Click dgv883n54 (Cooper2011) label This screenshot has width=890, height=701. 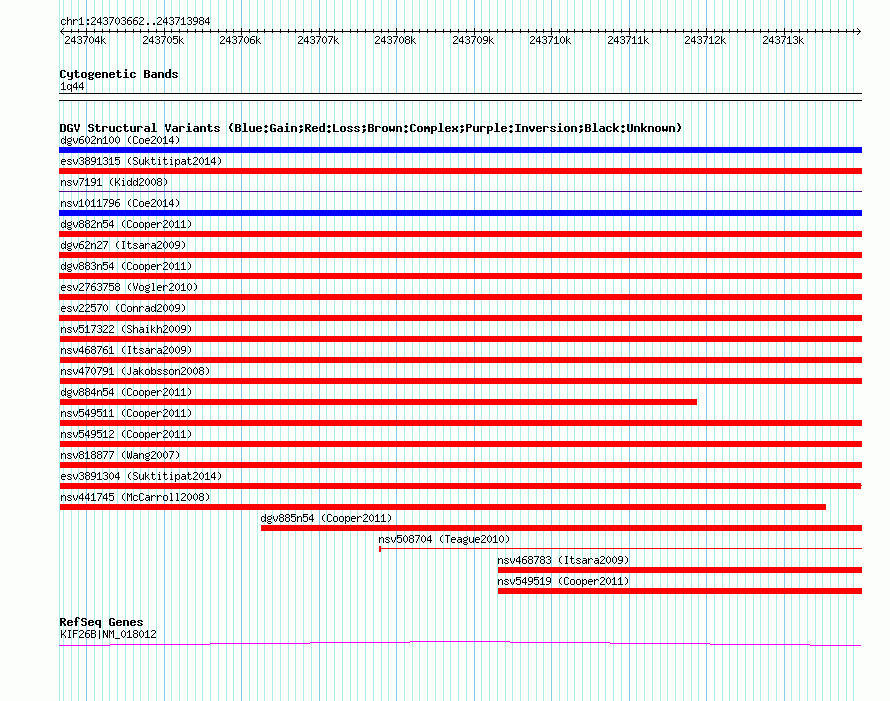click(x=126, y=266)
